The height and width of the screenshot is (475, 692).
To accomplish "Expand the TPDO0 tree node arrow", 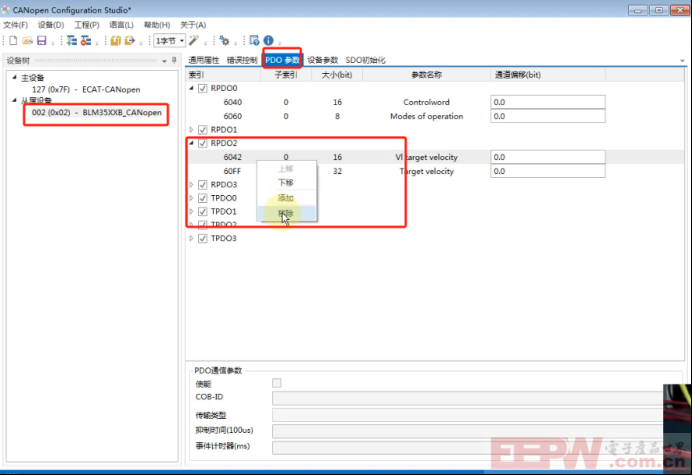I will point(192,198).
